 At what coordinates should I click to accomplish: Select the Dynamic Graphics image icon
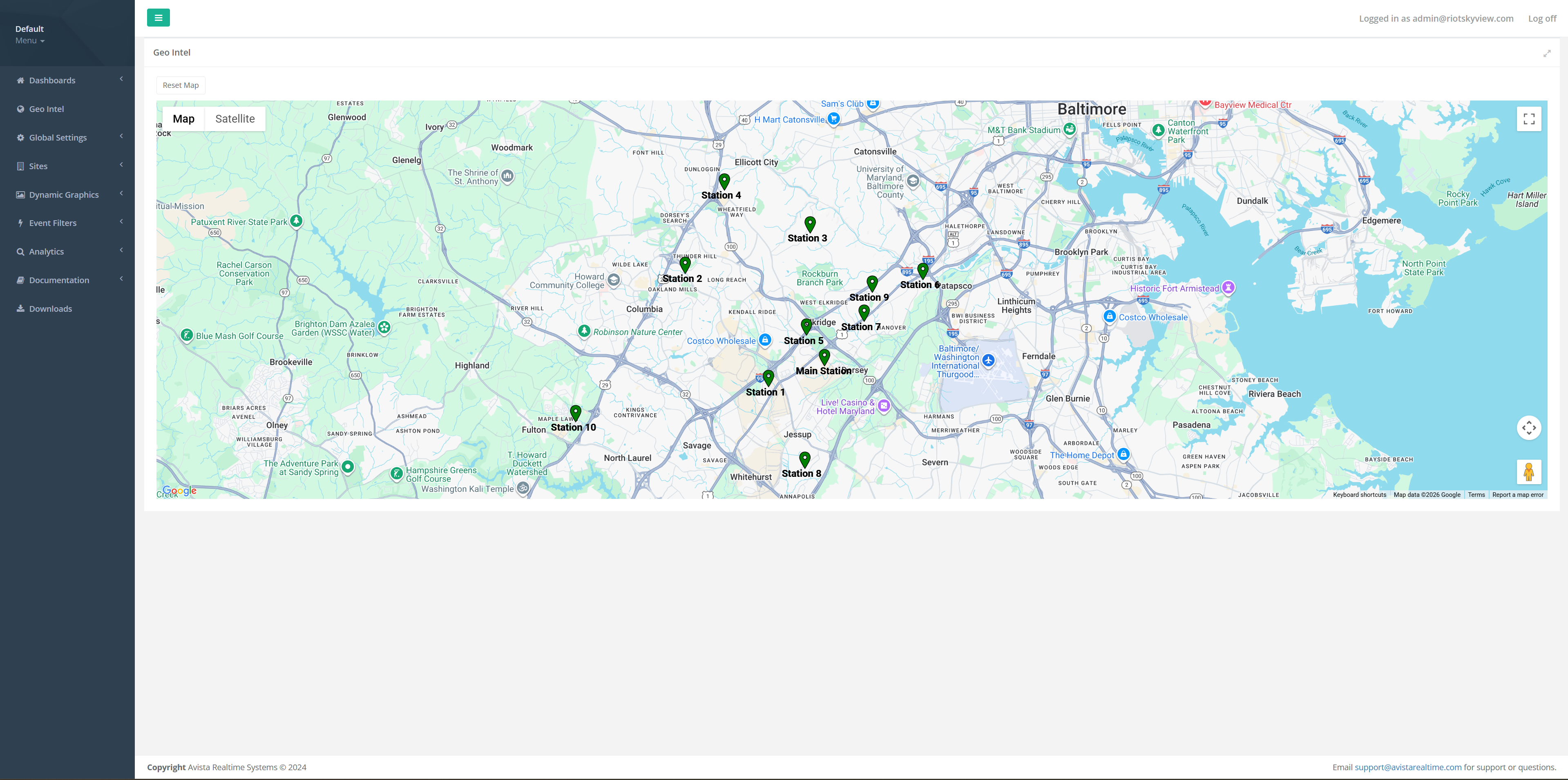pos(20,194)
